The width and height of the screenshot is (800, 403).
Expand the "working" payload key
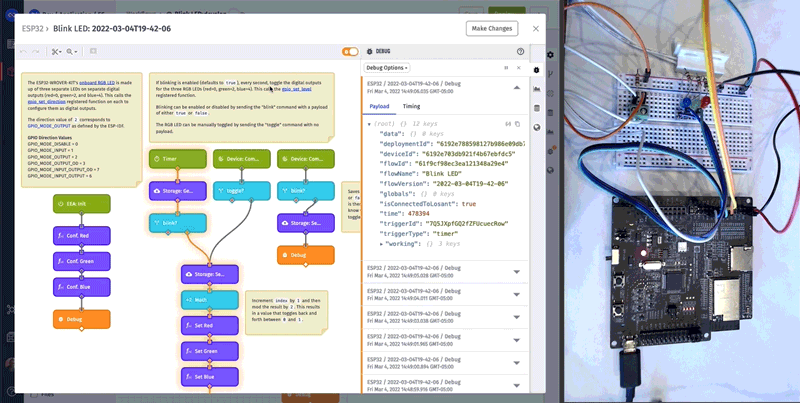(x=382, y=244)
